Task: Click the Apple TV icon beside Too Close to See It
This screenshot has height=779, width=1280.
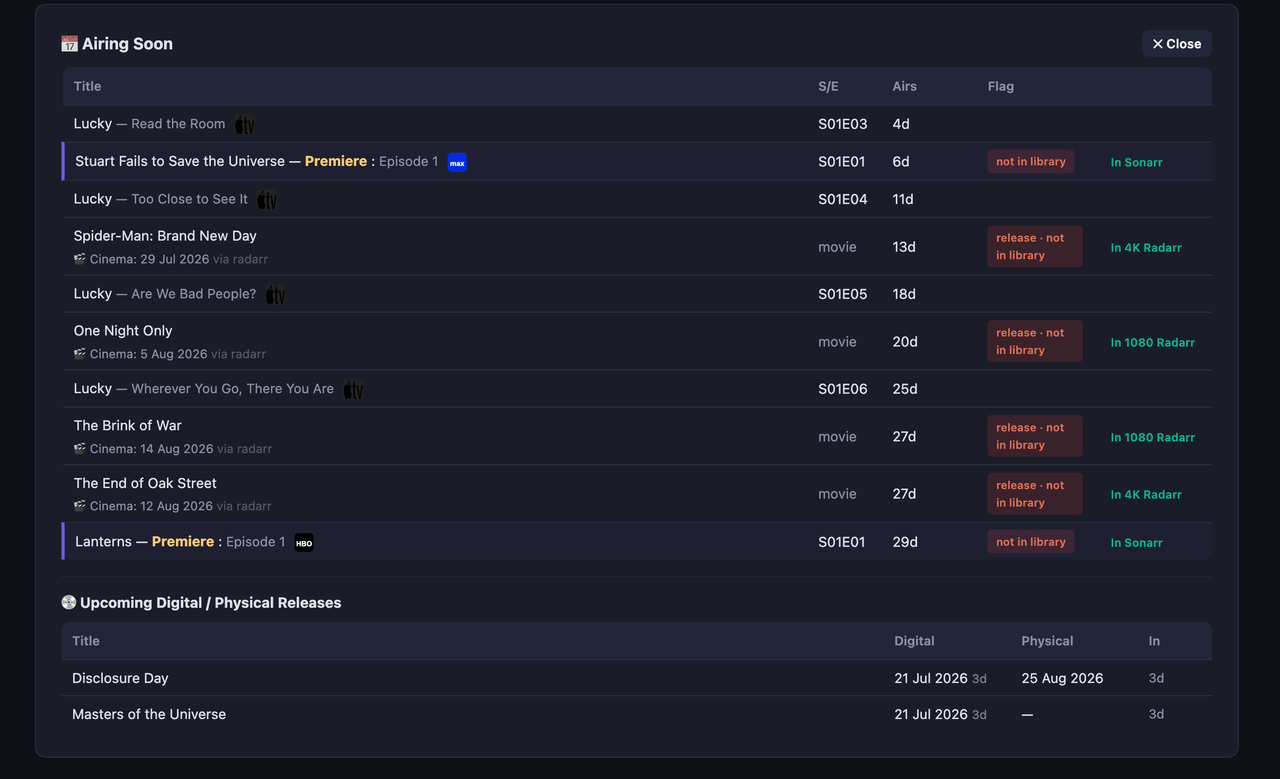Action: 267,200
